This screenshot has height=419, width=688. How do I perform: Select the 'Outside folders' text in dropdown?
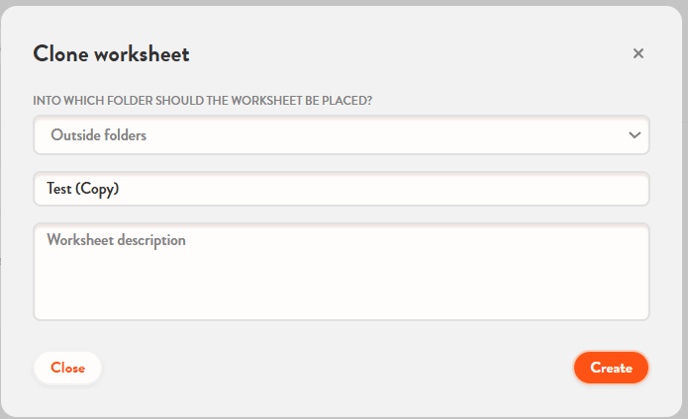tap(98, 135)
